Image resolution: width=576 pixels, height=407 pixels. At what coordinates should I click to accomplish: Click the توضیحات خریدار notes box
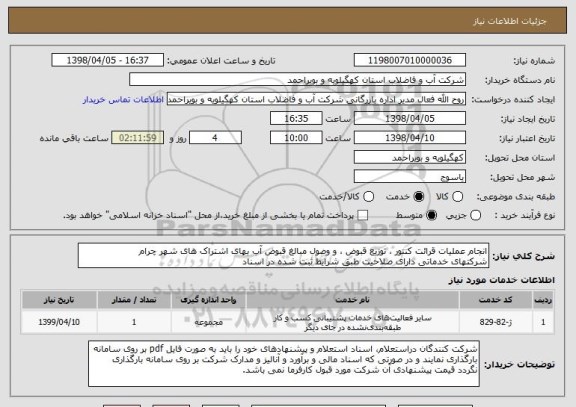click(284, 364)
